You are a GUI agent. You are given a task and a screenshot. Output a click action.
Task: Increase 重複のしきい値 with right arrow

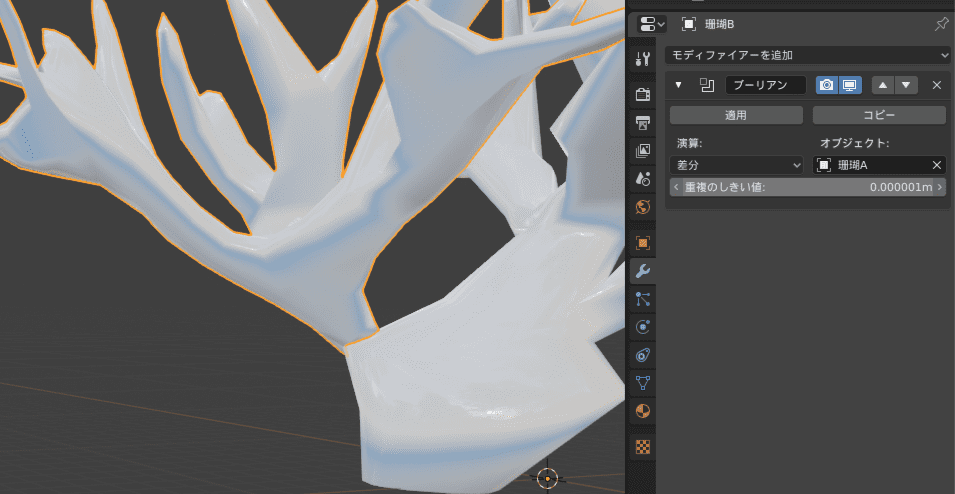pos(940,187)
